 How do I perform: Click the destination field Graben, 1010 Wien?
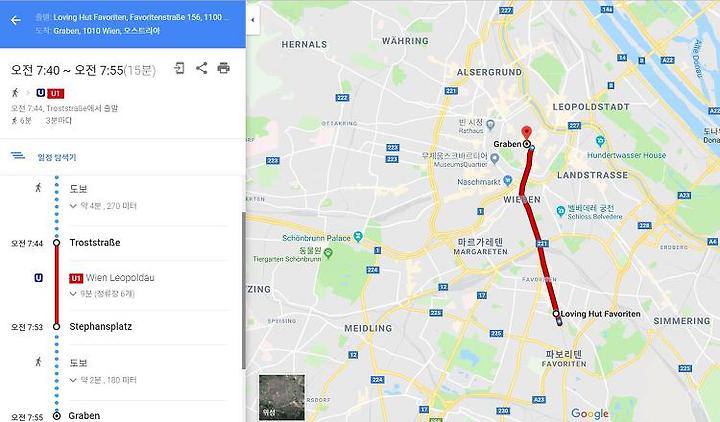coord(107,31)
